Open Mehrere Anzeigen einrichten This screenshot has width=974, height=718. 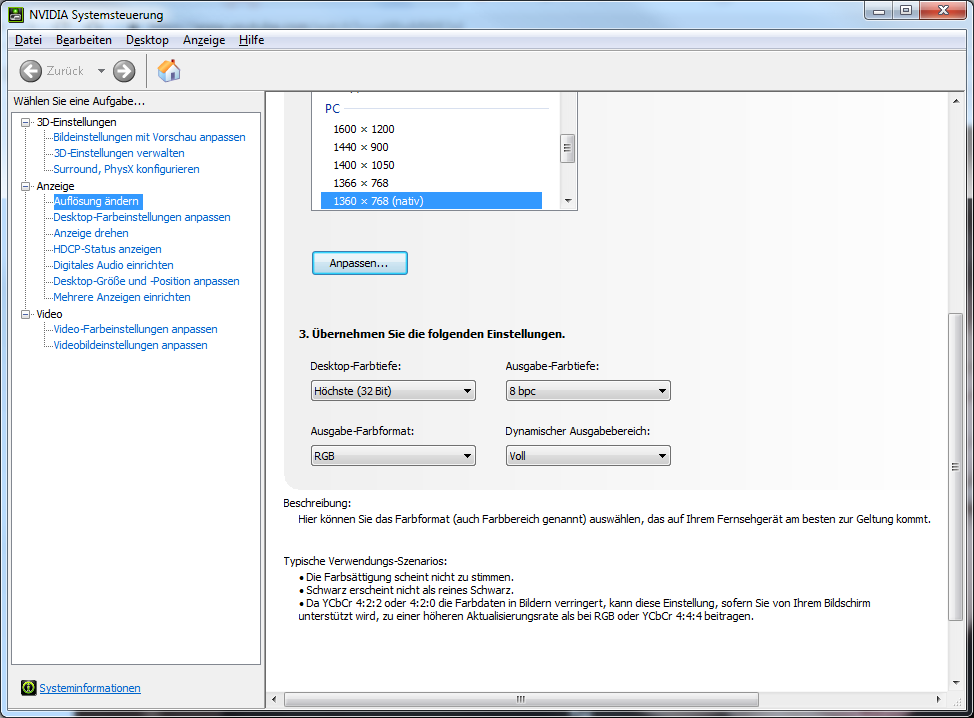click(x=122, y=298)
